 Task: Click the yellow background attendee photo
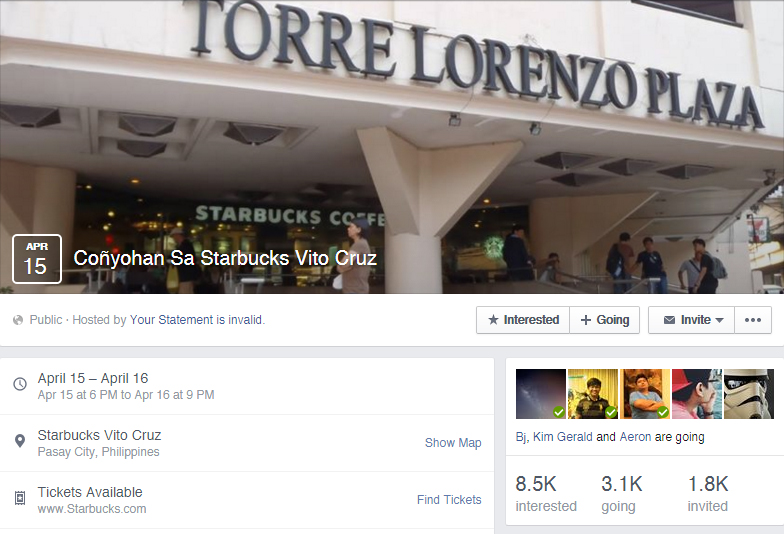tap(592, 394)
